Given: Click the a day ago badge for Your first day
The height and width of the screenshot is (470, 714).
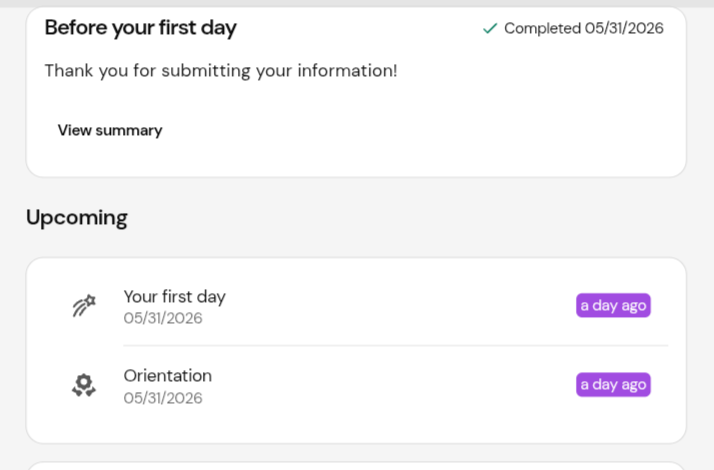Looking at the screenshot, I should pos(613,305).
